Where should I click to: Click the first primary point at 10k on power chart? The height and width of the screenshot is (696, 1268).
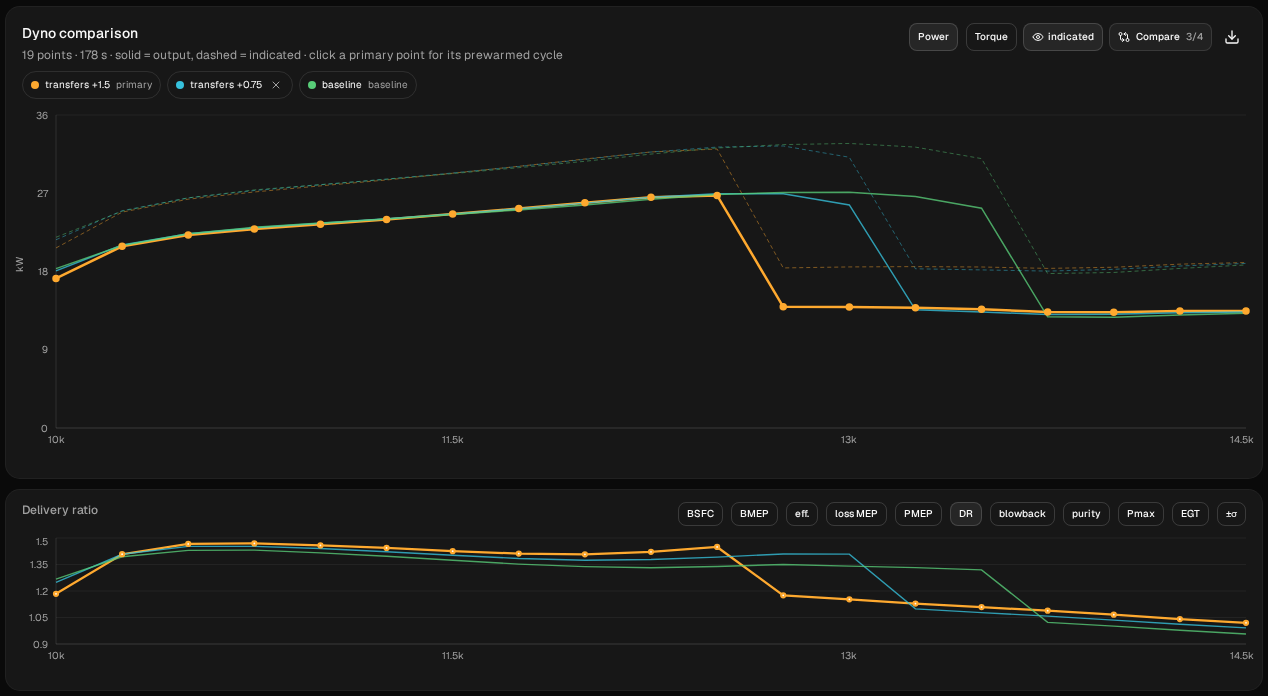[x=56, y=278]
